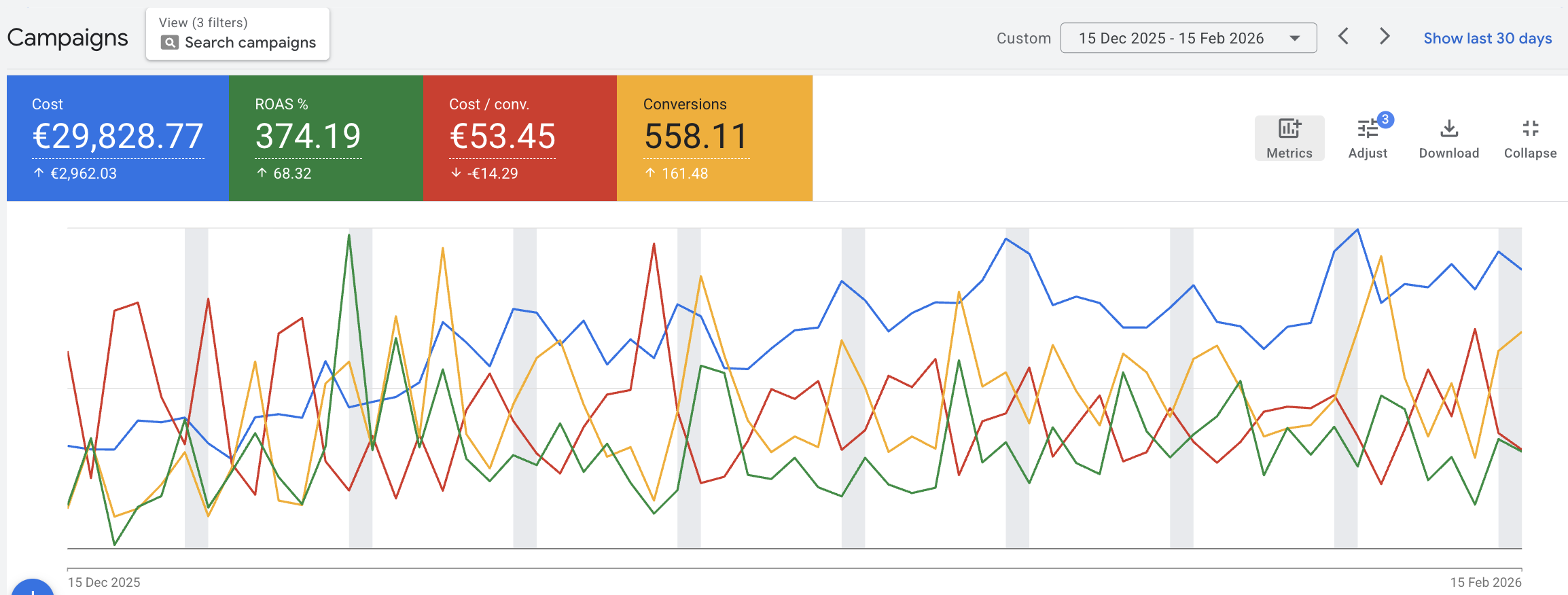Viewport: 1568px width, 595px height.
Task: Go to the next date period
Action: point(1384,37)
